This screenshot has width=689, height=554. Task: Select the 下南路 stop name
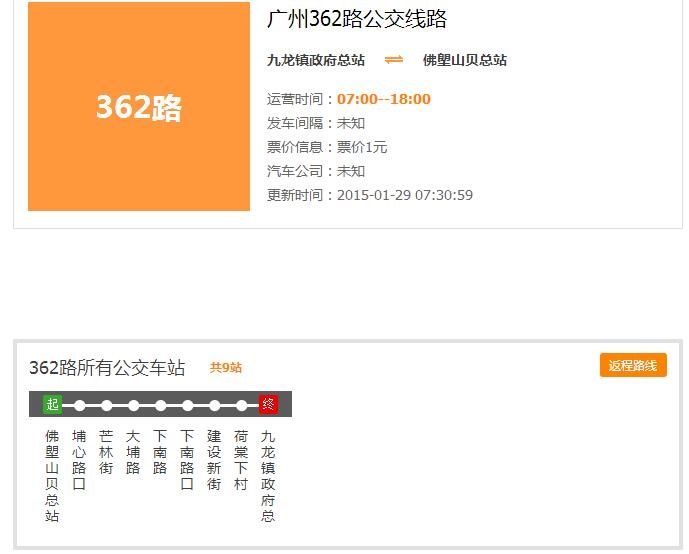[x=160, y=452]
